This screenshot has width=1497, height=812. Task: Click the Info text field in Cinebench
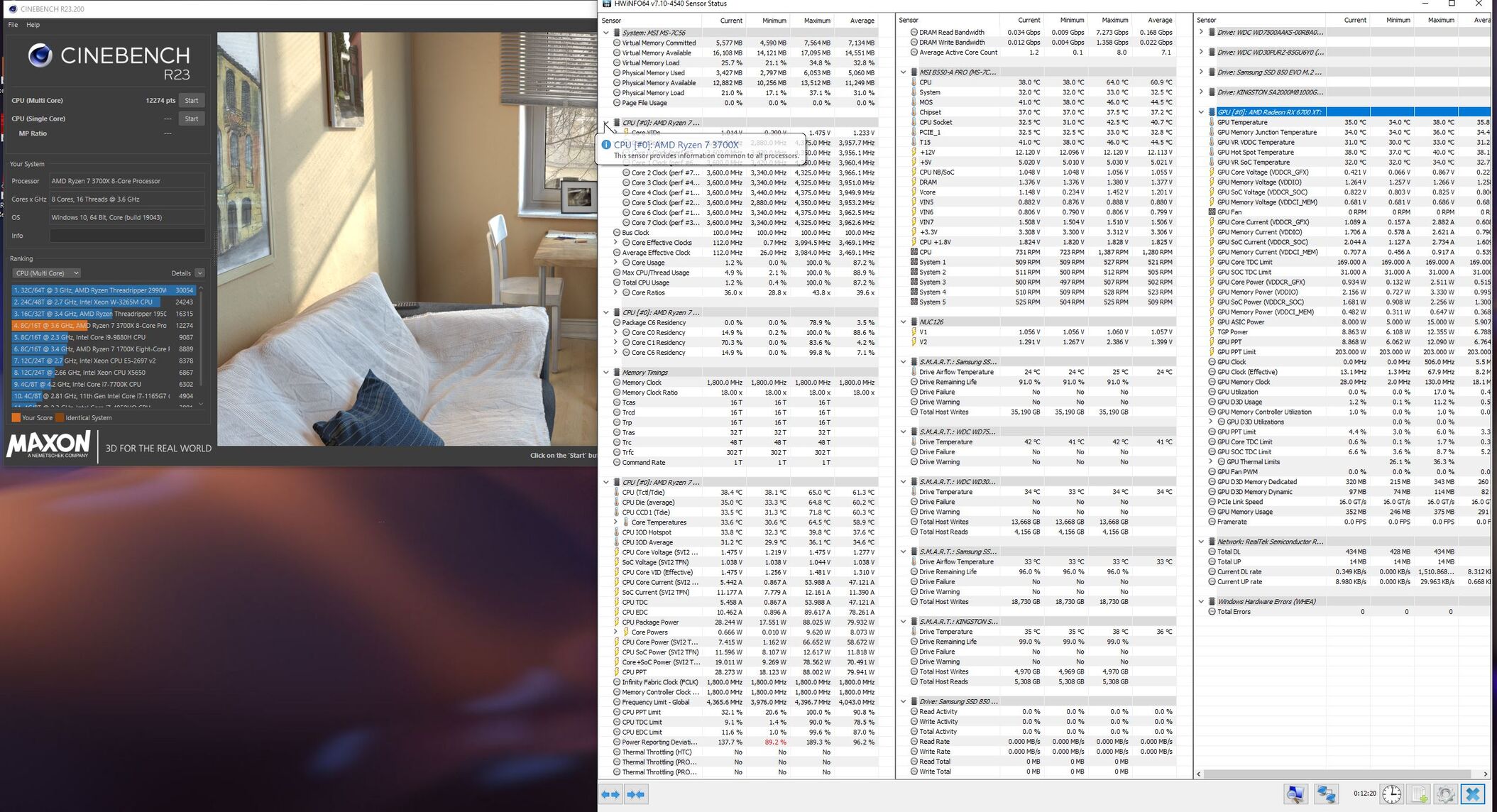pos(127,236)
